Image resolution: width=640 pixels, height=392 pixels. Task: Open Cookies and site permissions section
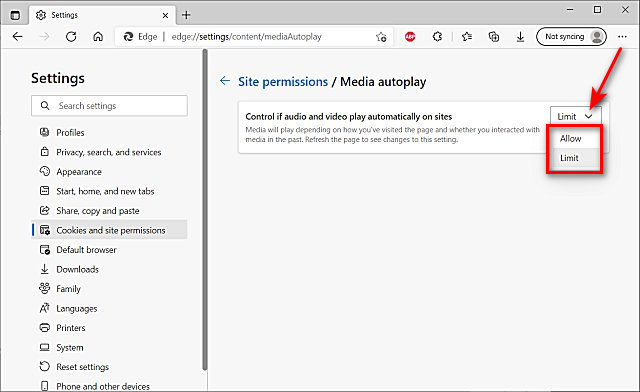110,230
